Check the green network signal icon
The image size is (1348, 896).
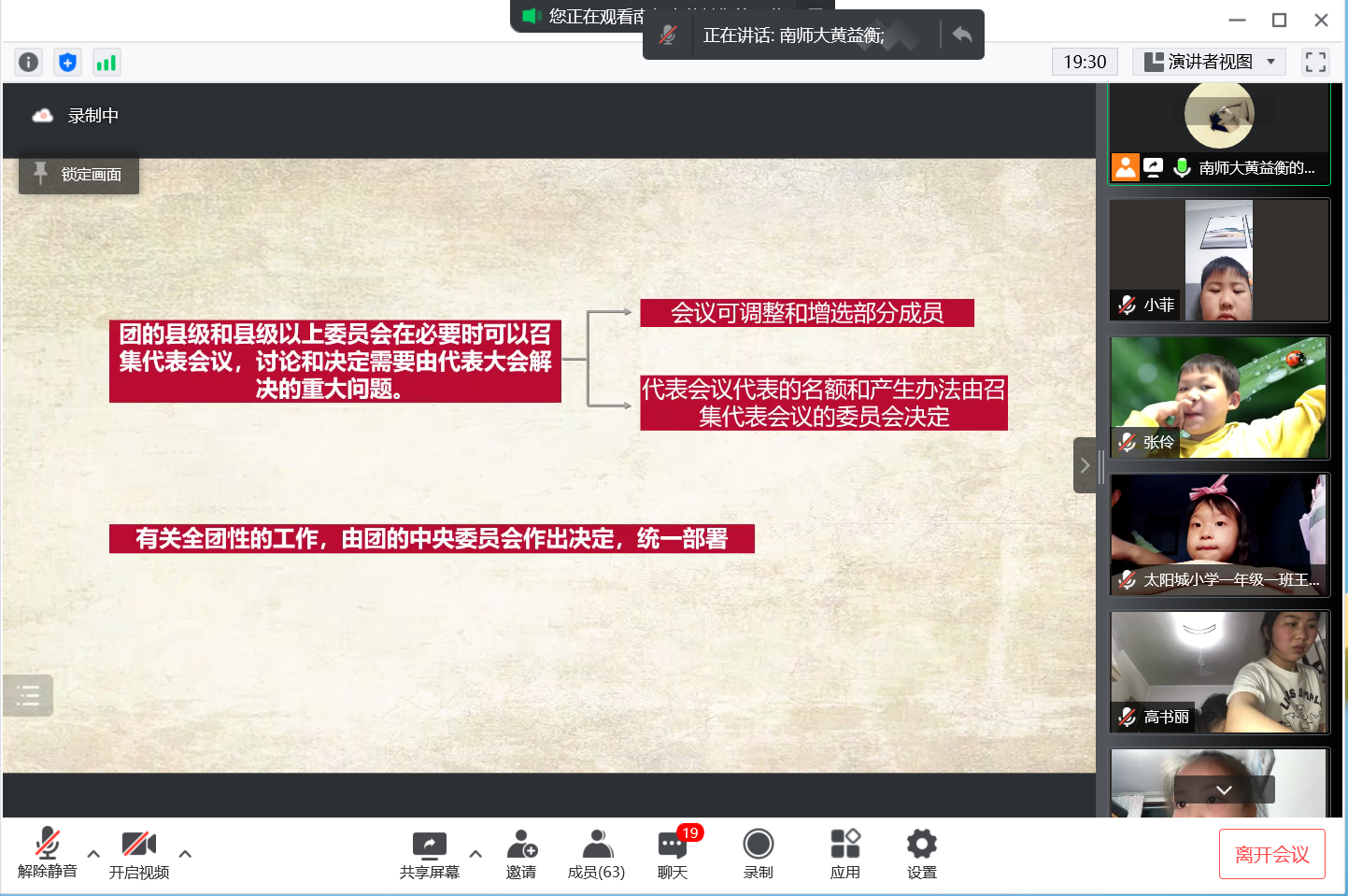pos(106,63)
